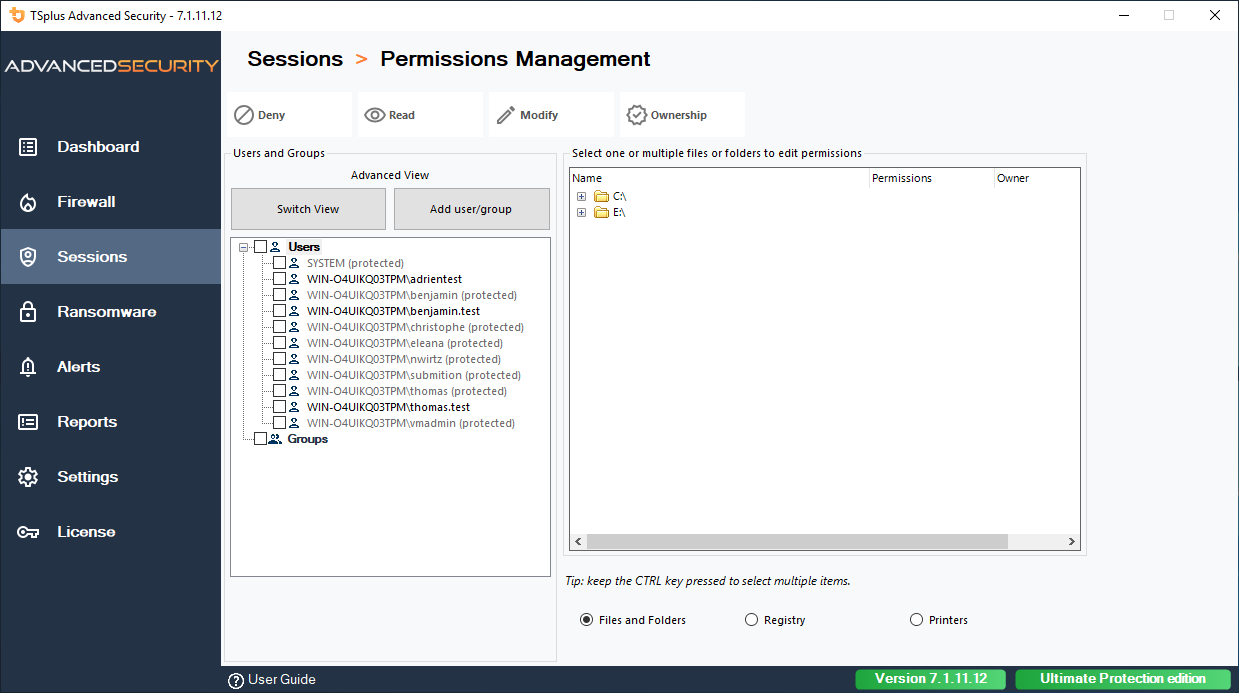This screenshot has height=693, width=1239.
Task: Click the horizontal scrollbar right arrow
Action: 1071,541
